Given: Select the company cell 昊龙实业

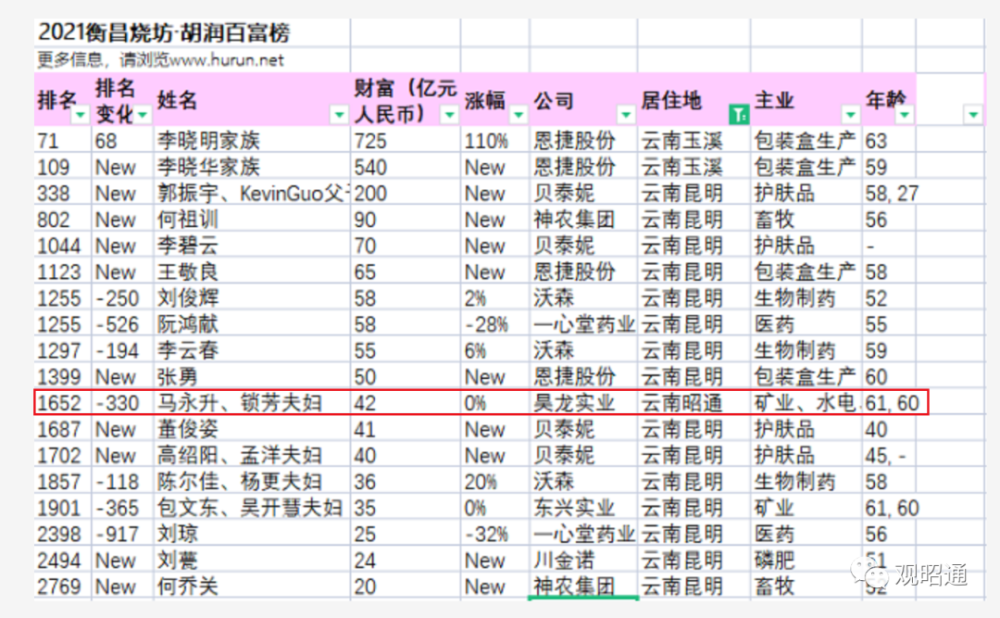Looking at the screenshot, I should coord(584,402).
